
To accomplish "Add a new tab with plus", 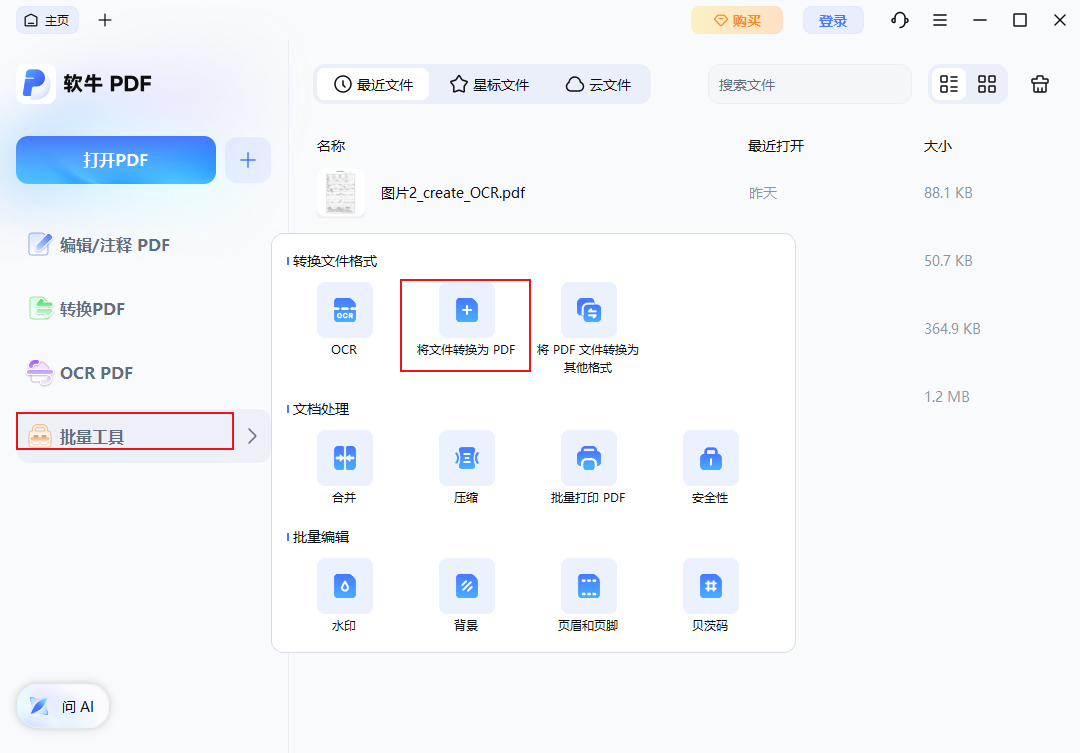I will coord(105,20).
